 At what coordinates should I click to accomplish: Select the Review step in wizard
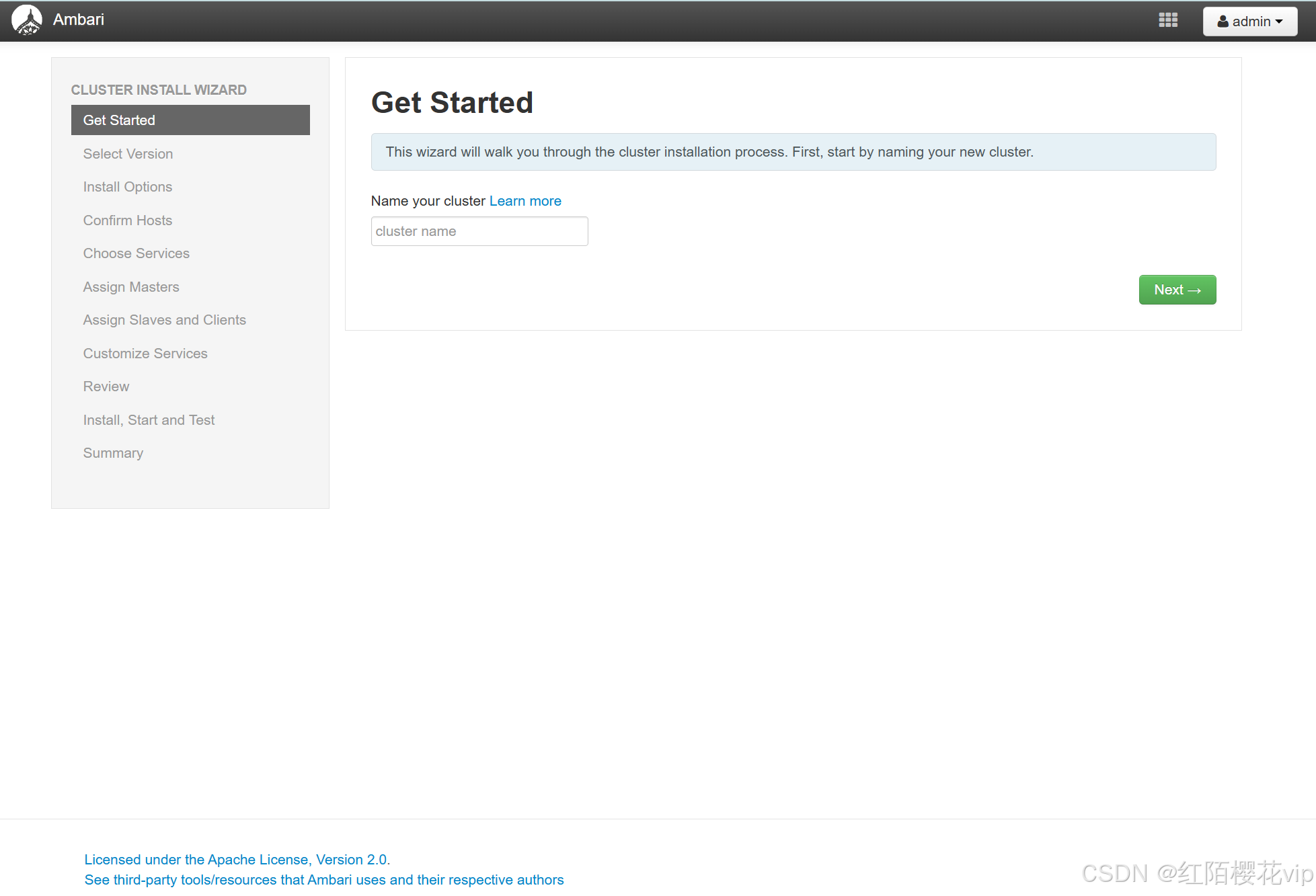tap(105, 386)
